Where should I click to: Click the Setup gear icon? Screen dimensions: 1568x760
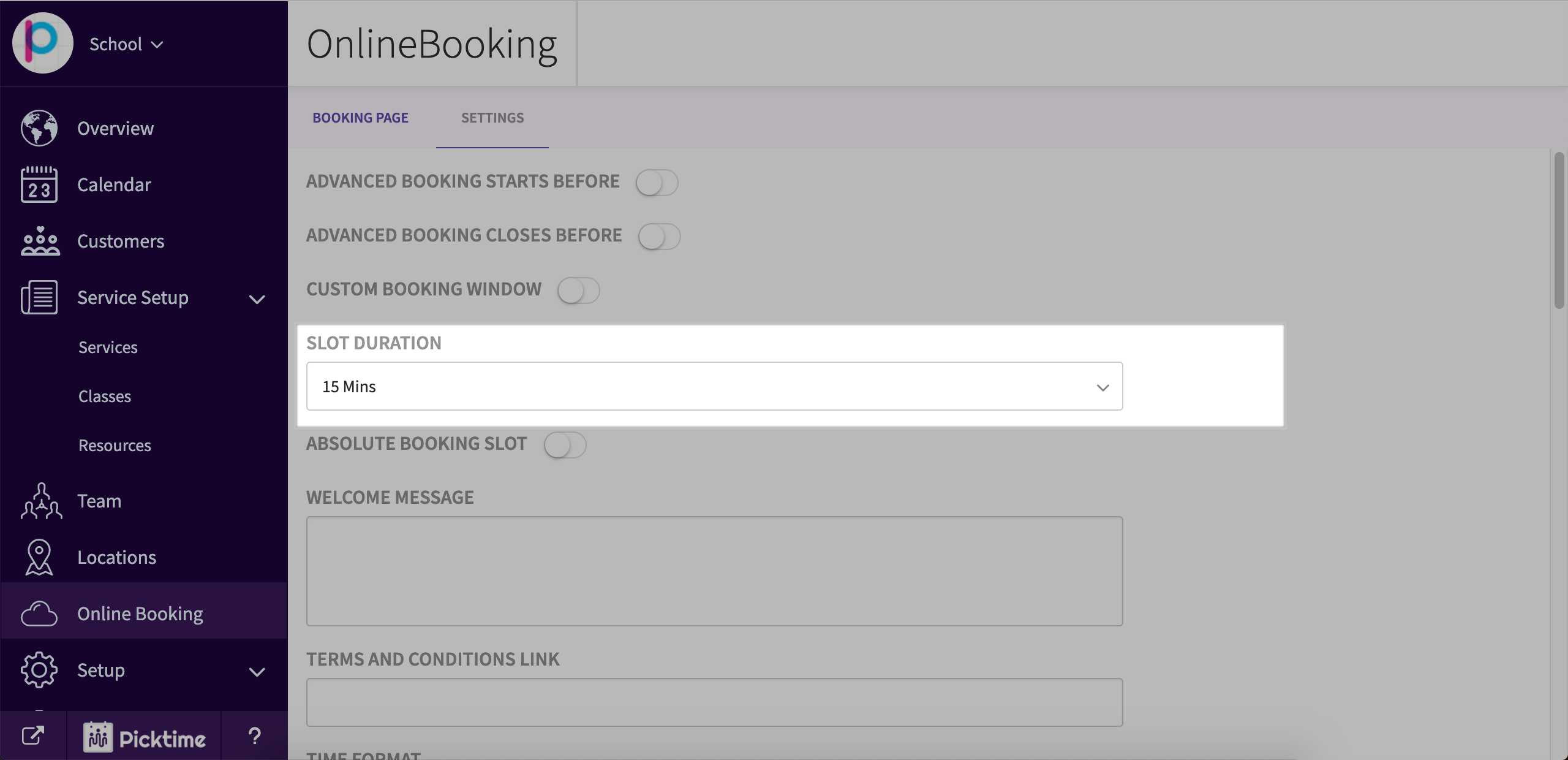(39, 670)
